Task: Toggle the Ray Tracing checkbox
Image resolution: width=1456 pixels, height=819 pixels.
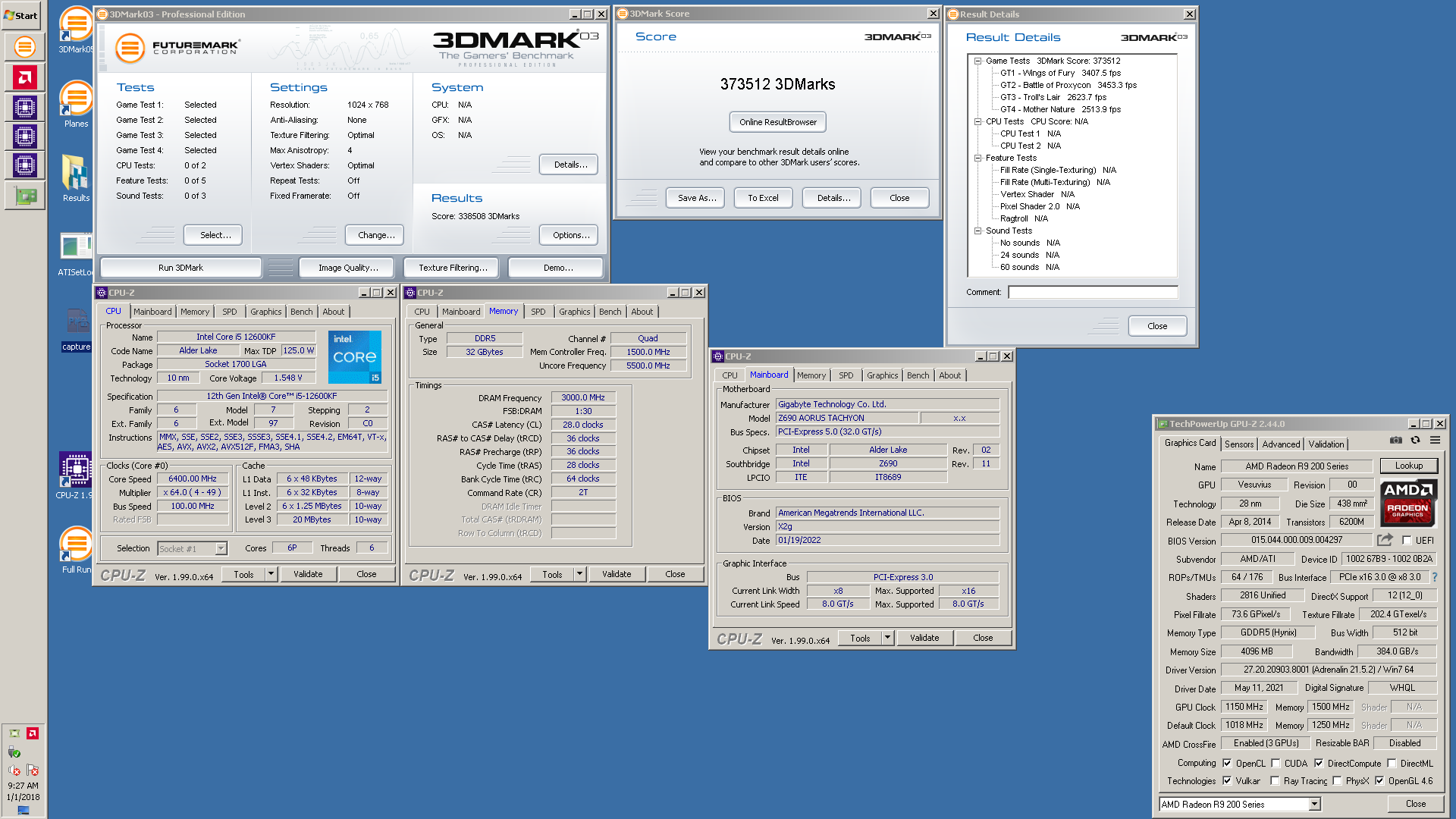Action: coord(1275,781)
